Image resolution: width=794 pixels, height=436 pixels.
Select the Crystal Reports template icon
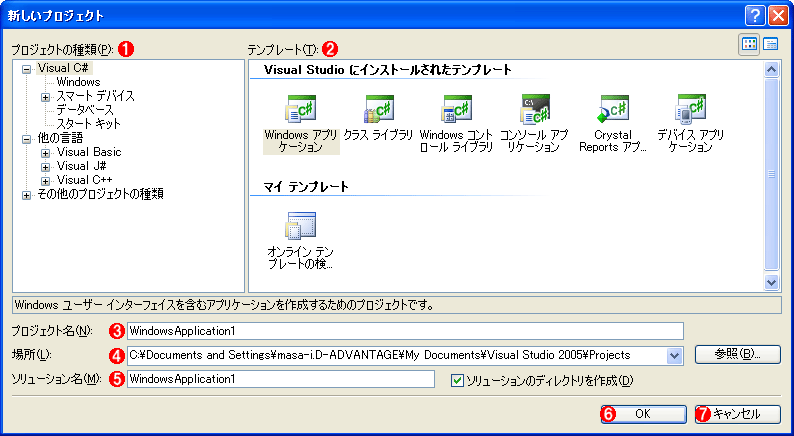[612, 108]
